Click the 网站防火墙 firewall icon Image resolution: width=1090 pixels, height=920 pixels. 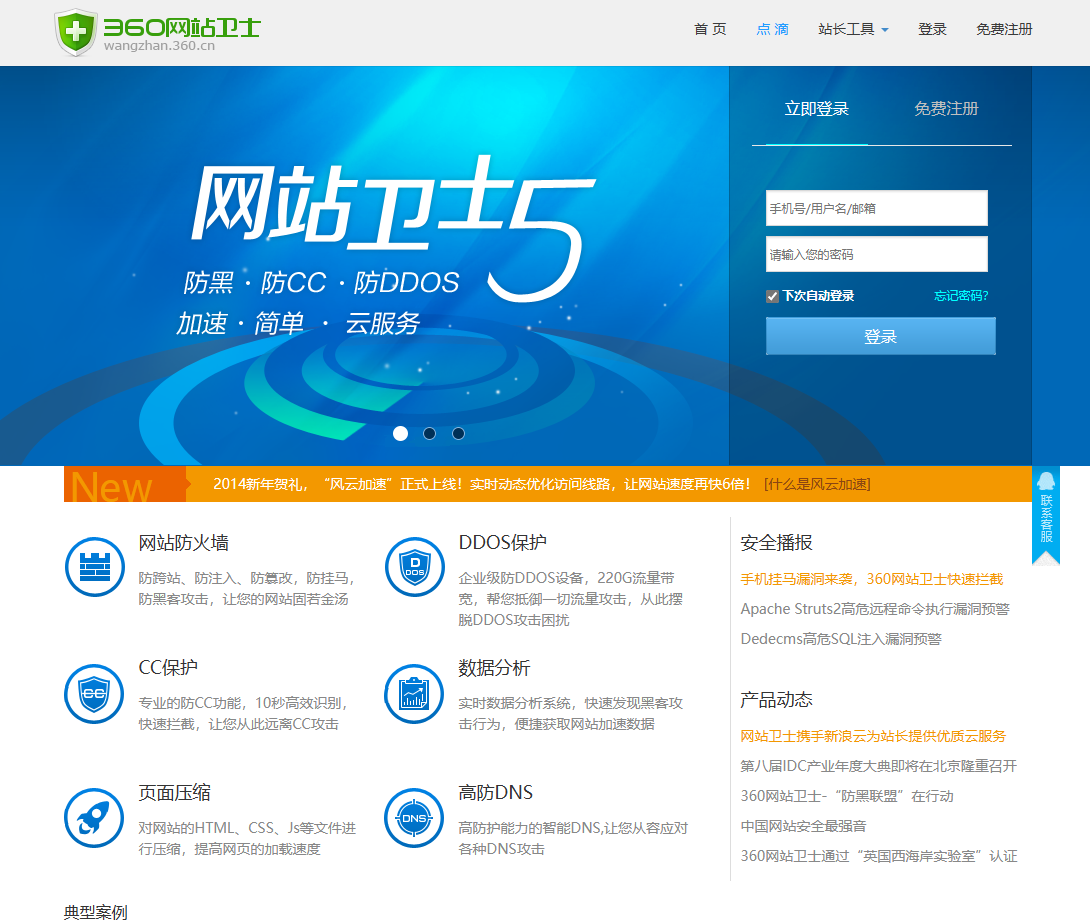click(95, 567)
